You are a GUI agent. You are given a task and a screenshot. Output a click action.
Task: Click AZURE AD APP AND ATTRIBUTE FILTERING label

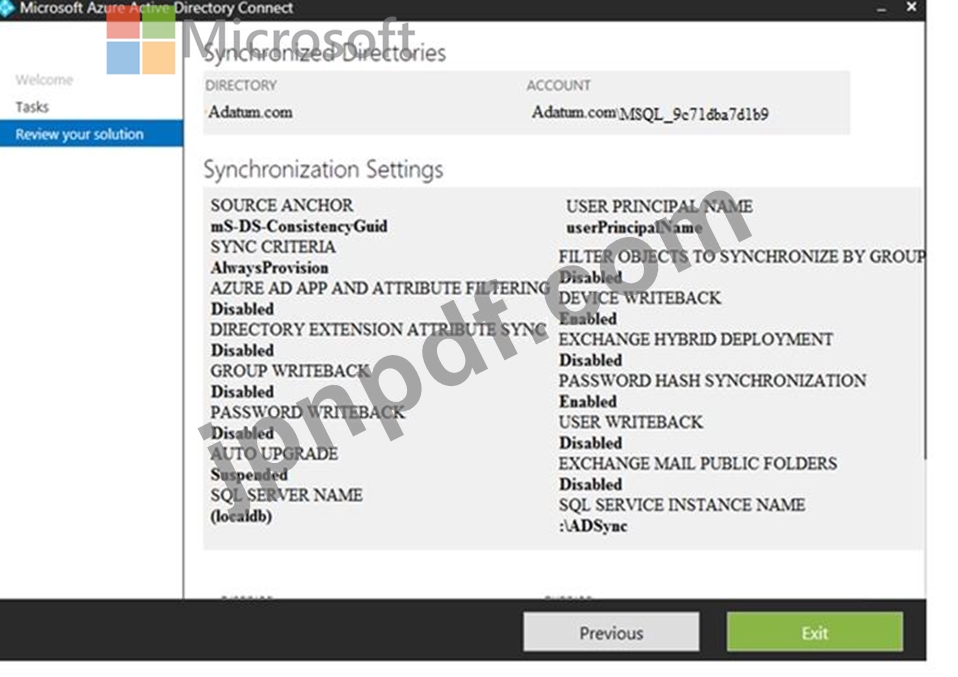[380, 288]
